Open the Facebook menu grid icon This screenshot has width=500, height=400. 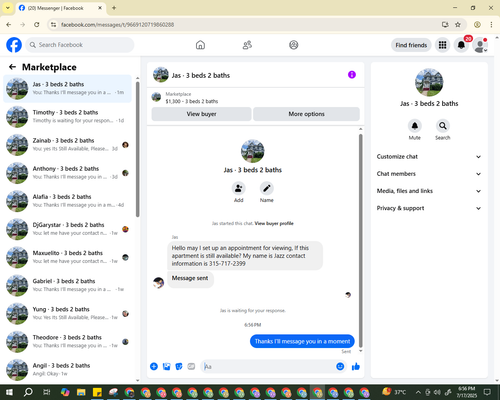442,45
